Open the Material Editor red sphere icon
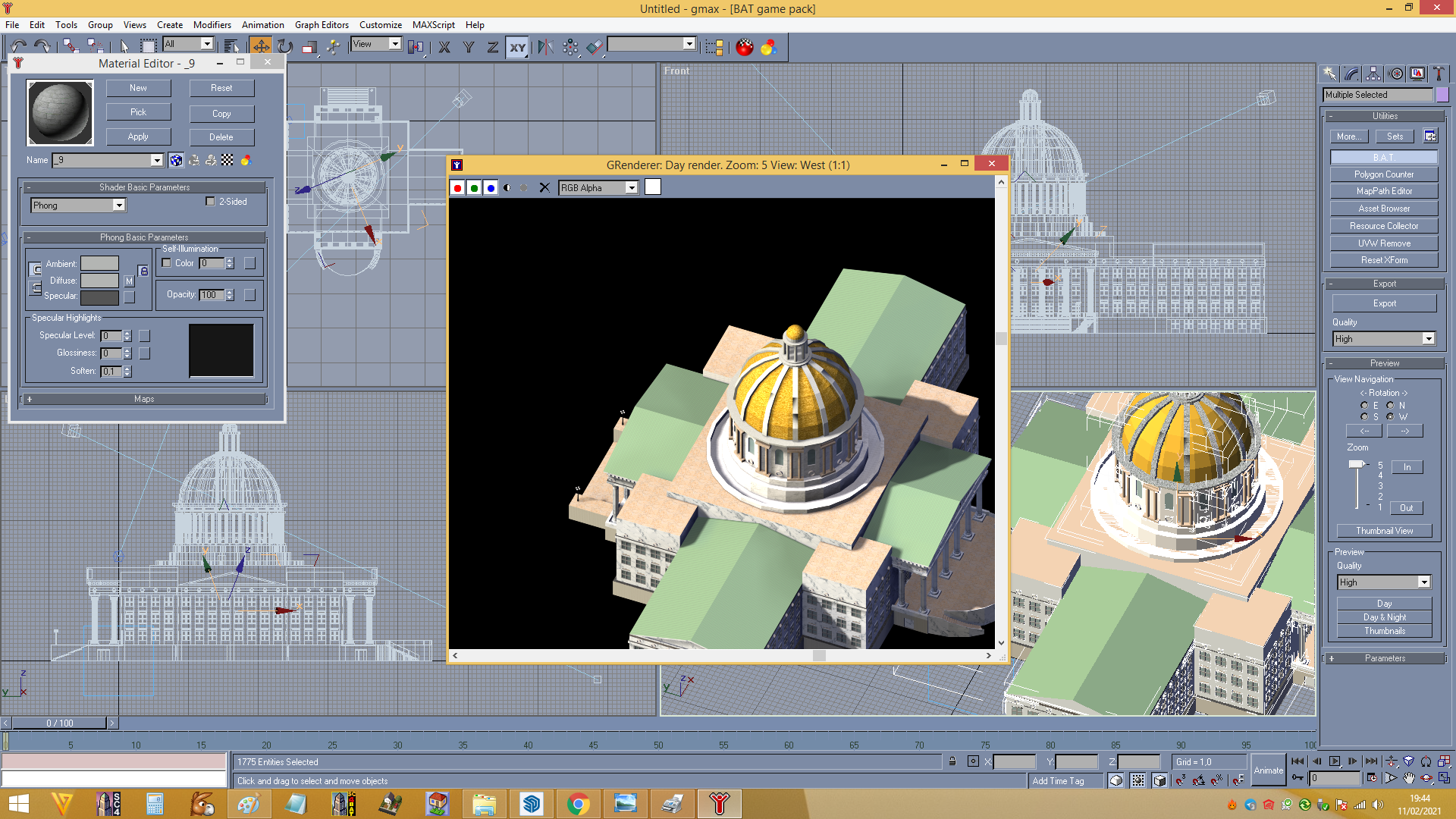The image size is (1456, 819). coord(745,47)
